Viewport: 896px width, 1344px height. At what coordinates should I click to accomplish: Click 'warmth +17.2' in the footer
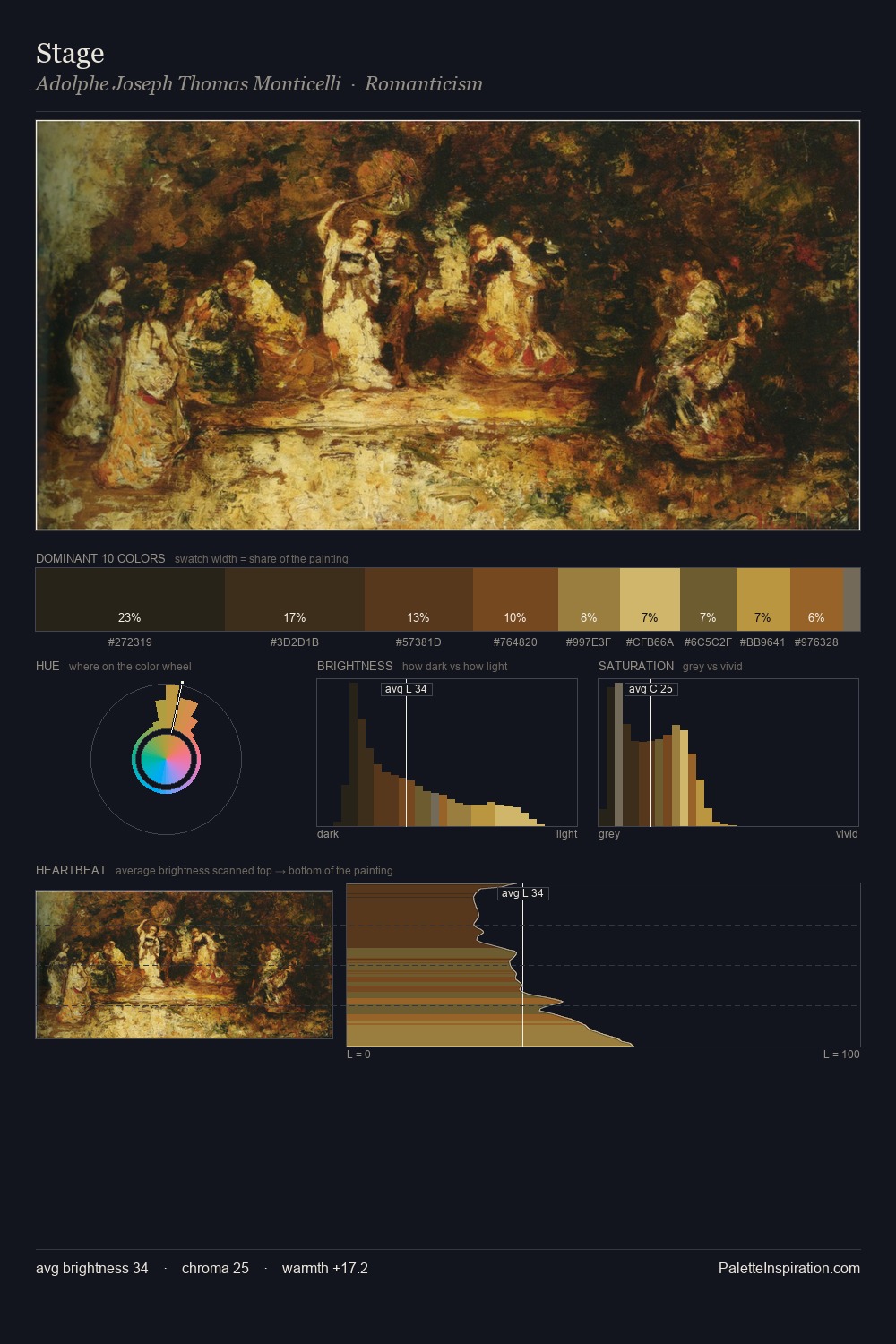pos(325,1268)
